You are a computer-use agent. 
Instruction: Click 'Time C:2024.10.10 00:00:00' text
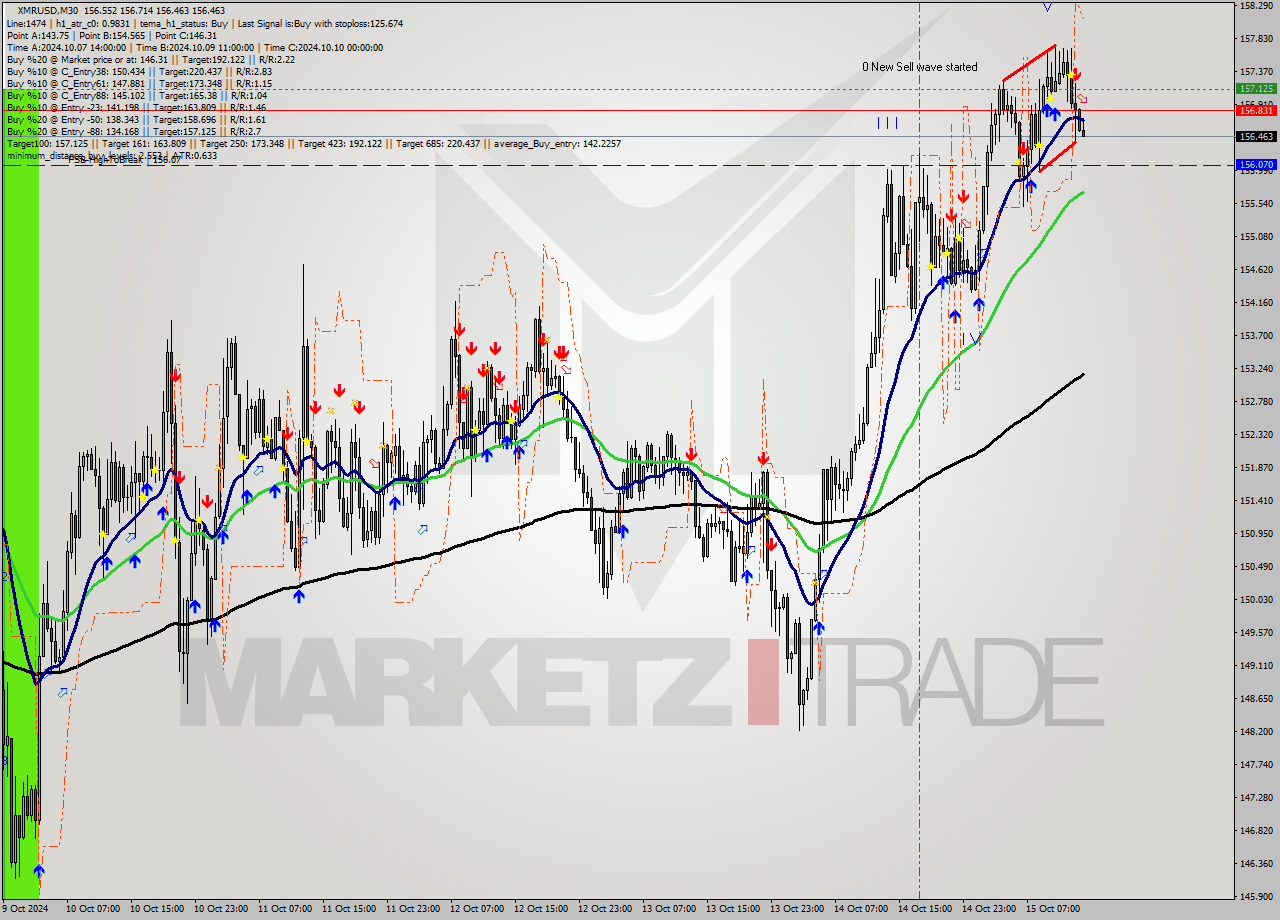pos(326,47)
